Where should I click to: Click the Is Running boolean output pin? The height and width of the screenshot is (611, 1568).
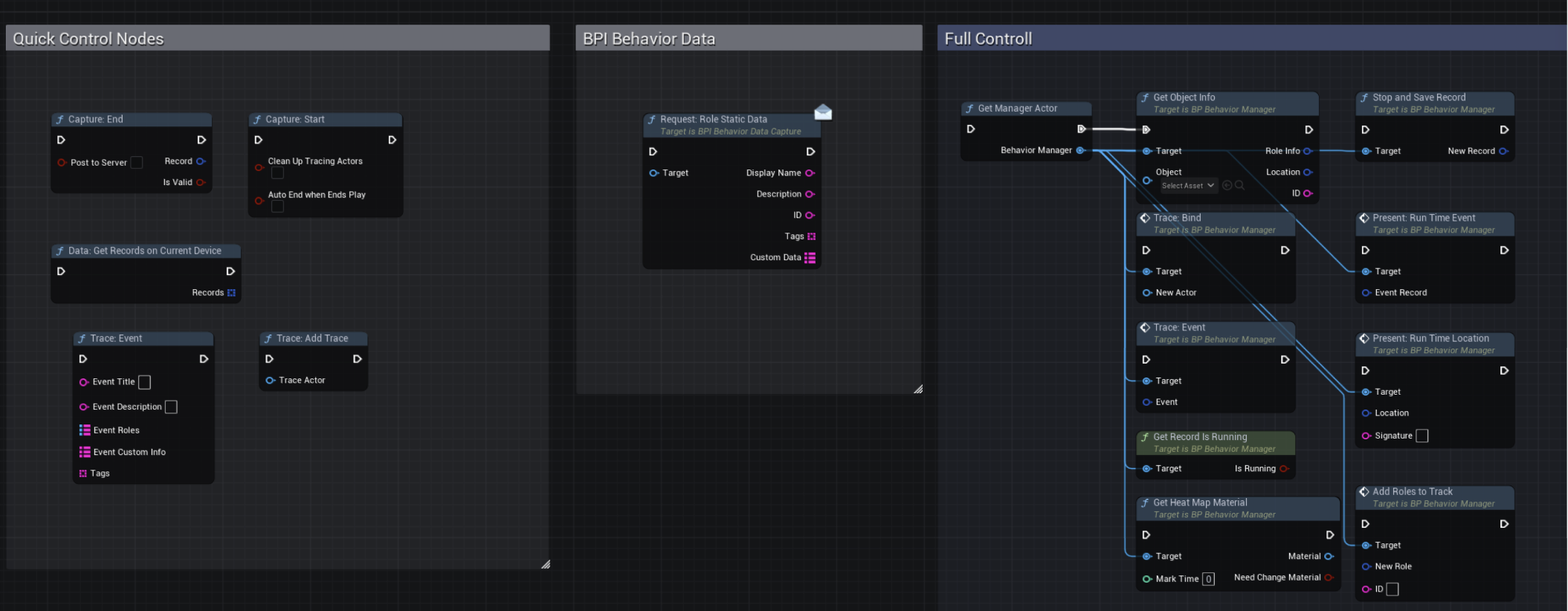tap(1284, 469)
